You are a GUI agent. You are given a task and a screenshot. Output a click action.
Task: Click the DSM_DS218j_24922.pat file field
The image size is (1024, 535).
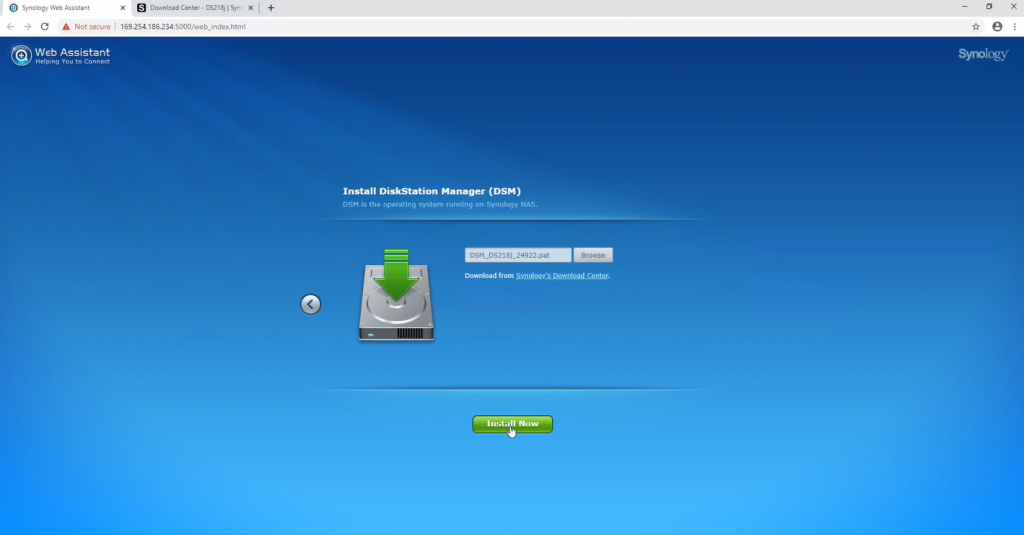pos(518,255)
